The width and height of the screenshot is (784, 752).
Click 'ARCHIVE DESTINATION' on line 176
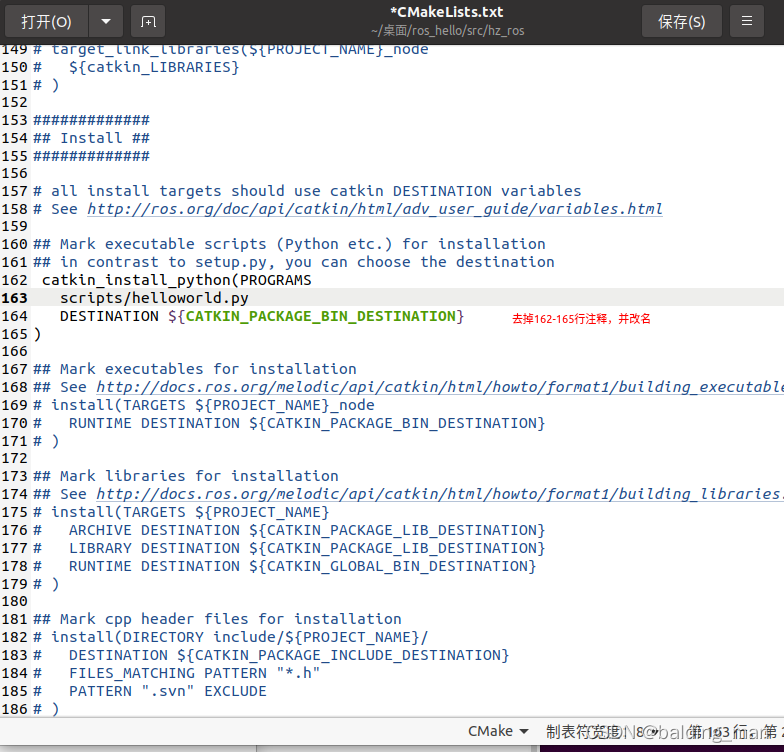tap(154, 530)
